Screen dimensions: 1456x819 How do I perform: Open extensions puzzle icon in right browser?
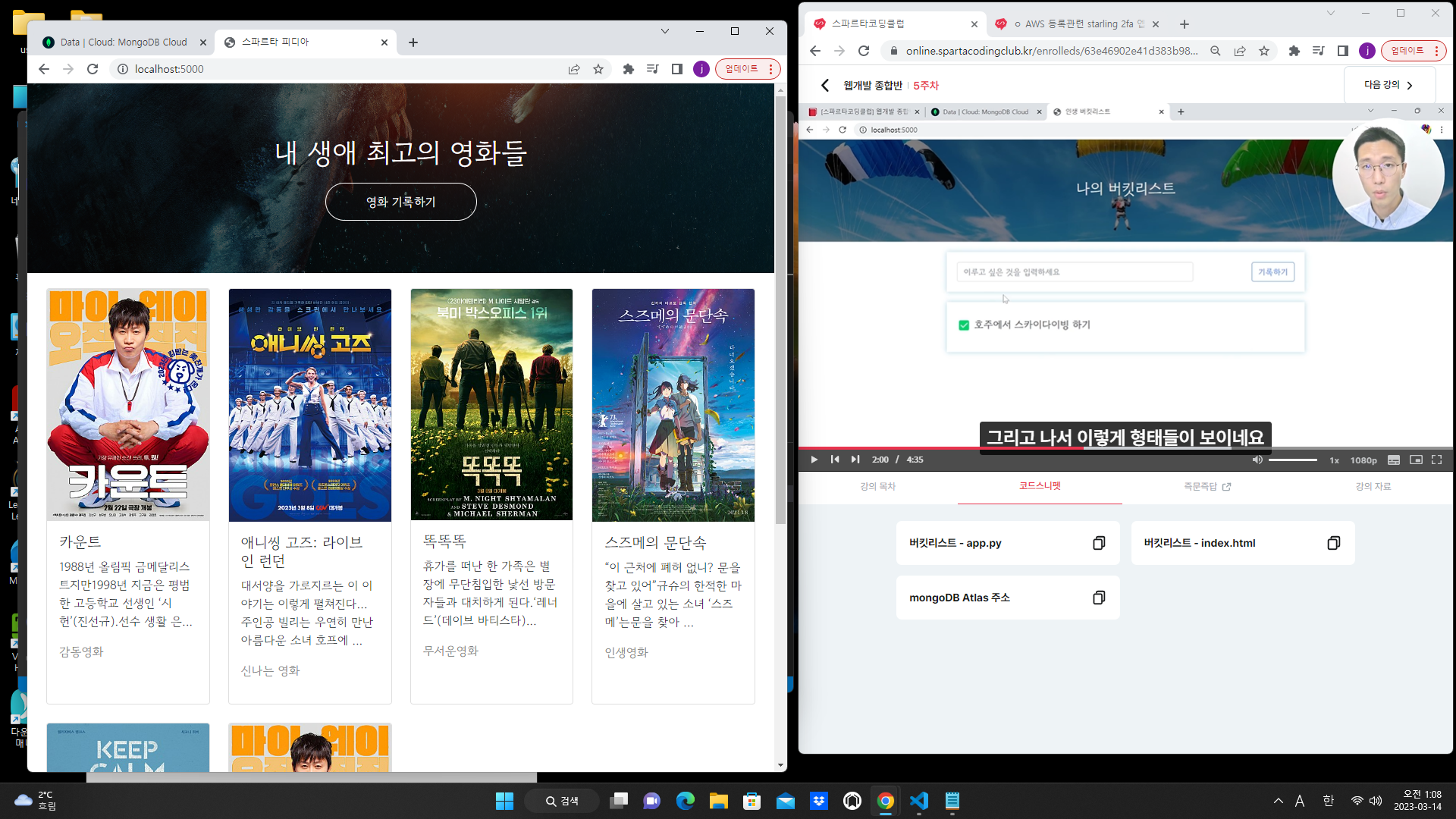[1294, 51]
